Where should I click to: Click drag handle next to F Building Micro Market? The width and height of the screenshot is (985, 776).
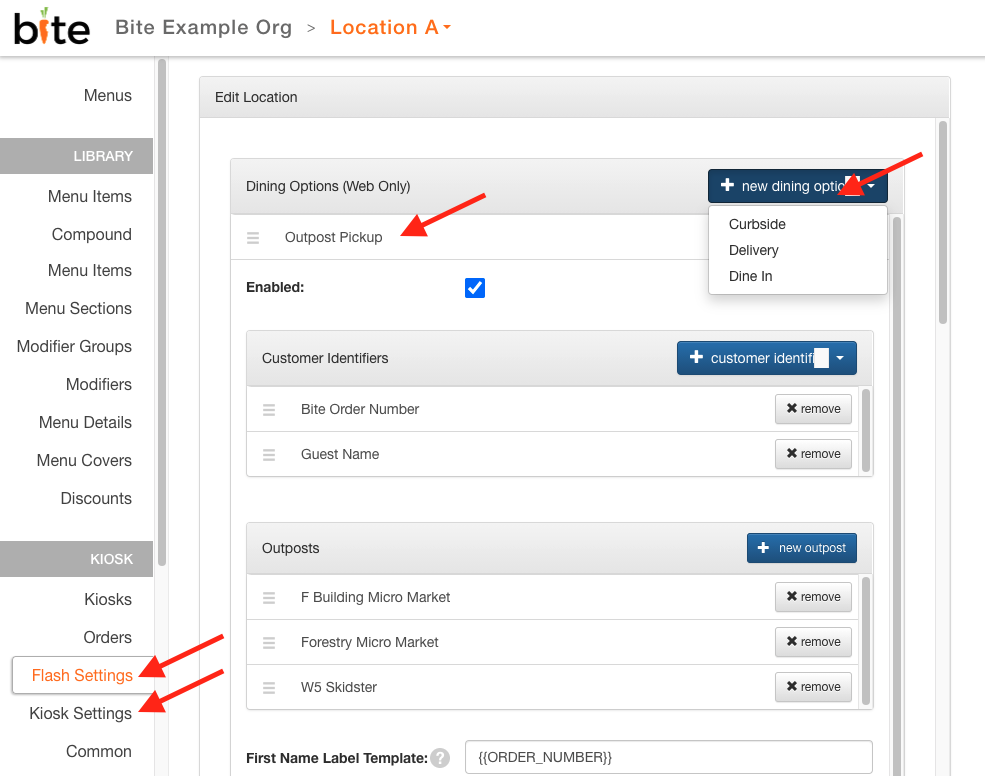pyautogui.click(x=269, y=598)
